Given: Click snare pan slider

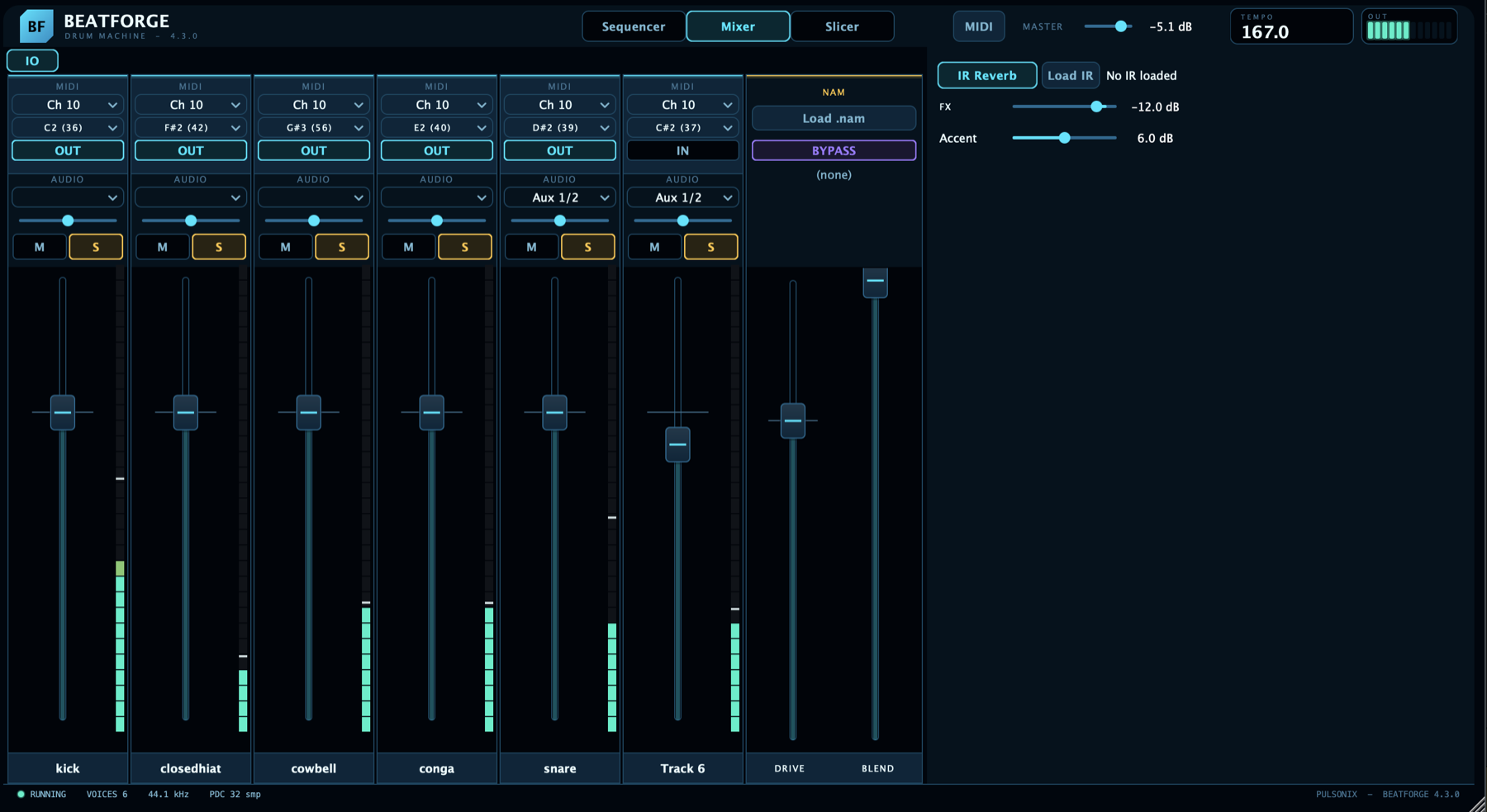Looking at the screenshot, I should [x=560, y=221].
